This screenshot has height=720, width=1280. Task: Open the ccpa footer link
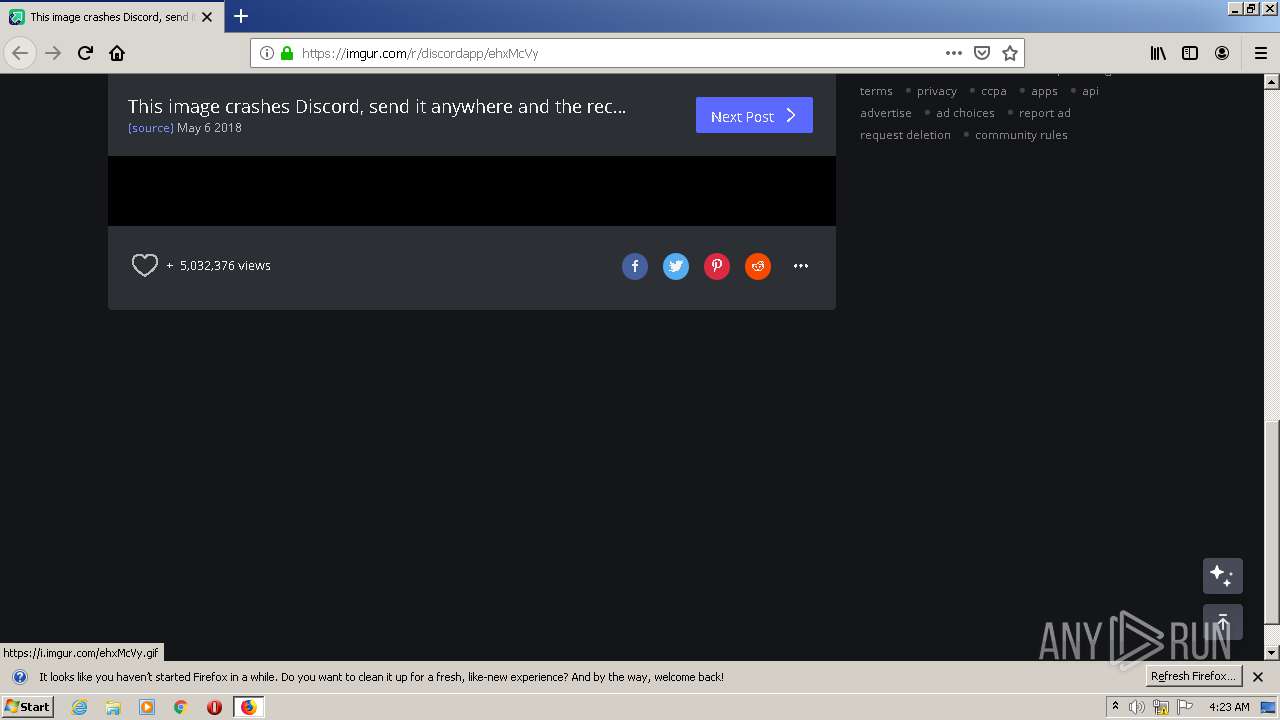[994, 91]
